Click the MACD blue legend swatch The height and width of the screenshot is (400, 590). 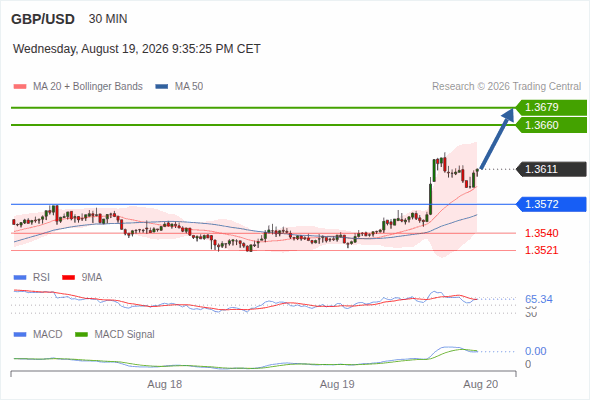[x=20, y=335]
